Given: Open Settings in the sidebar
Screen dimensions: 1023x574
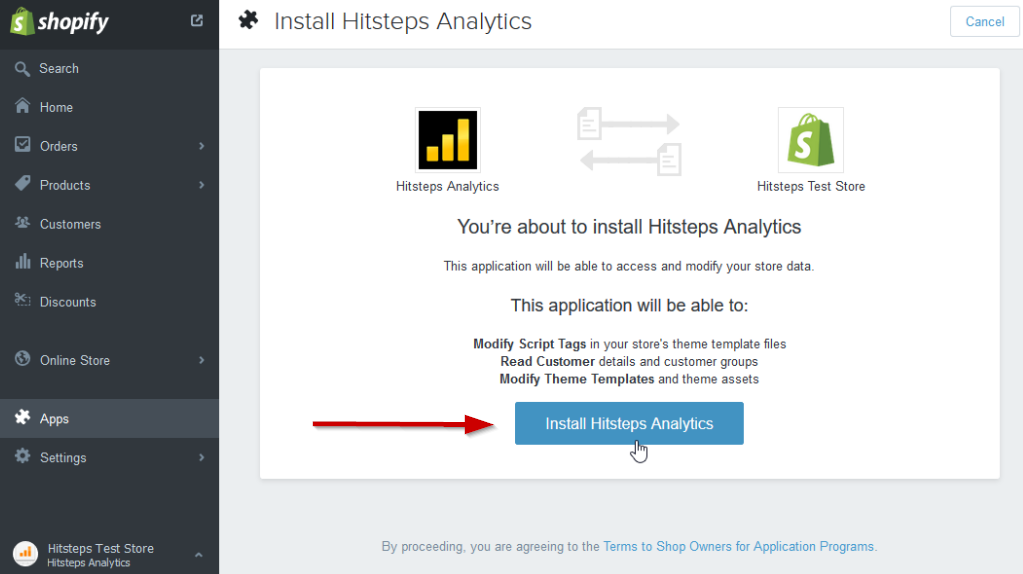Looking at the screenshot, I should tap(110, 458).
